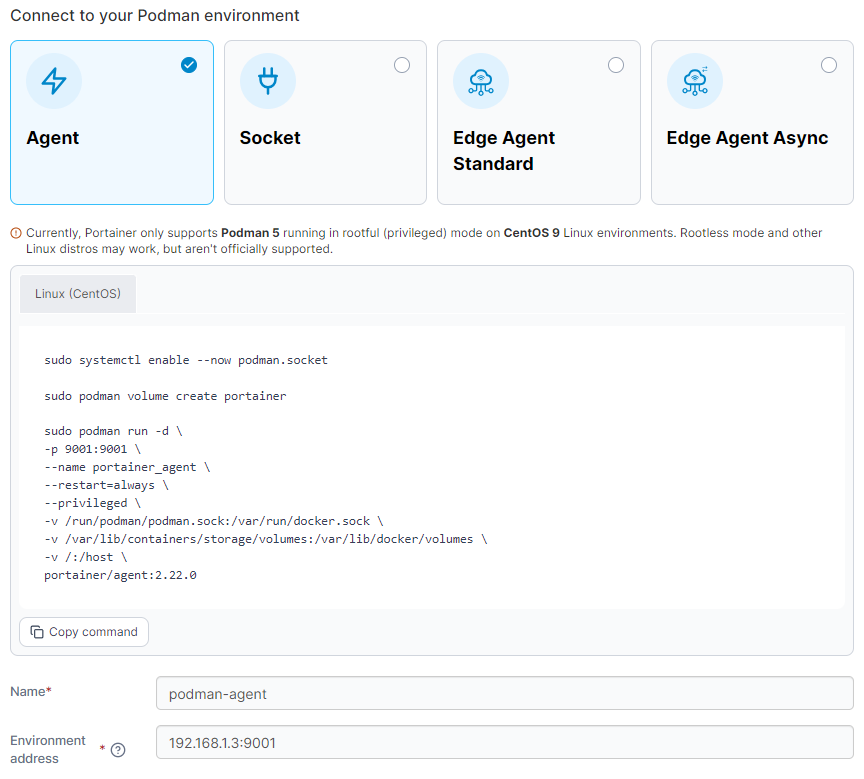Click the Socket plug icon
Viewport: 864px width, 779px height.
(x=267, y=82)
